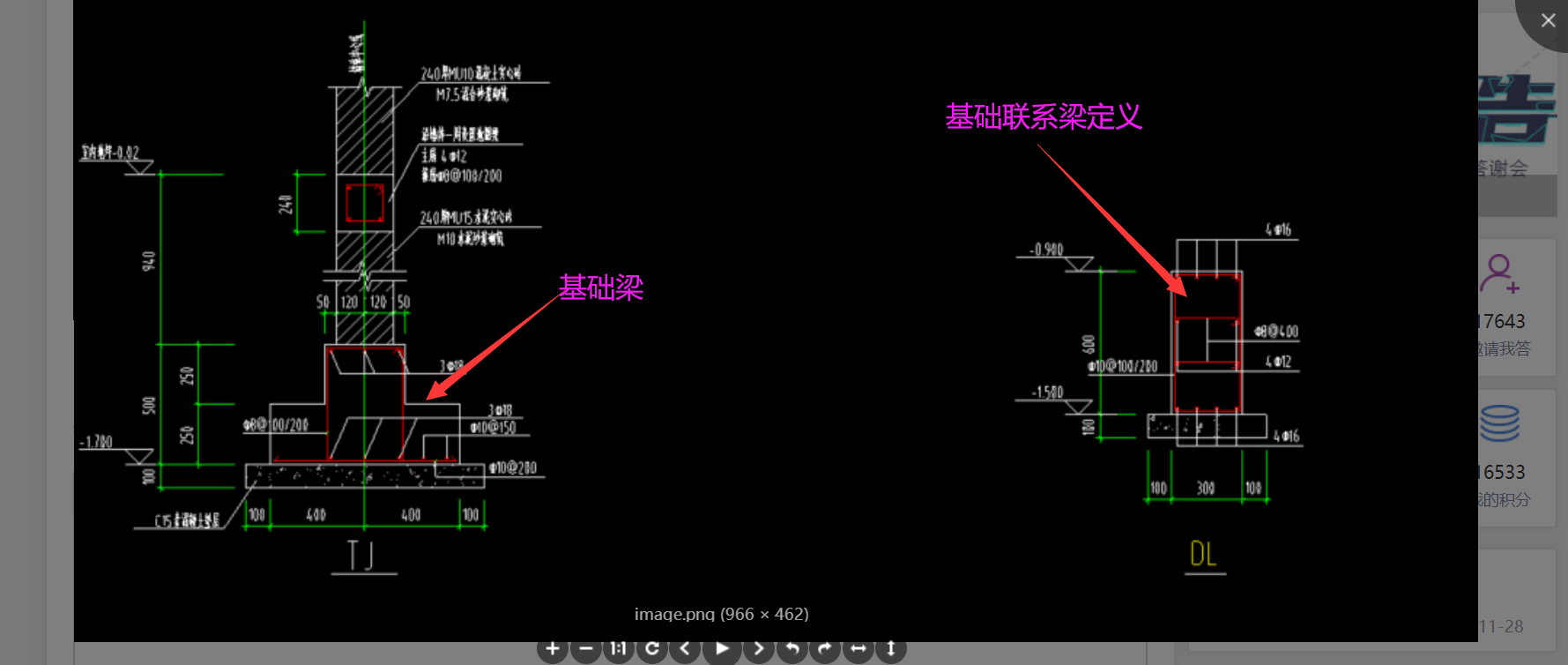Reset the view with the circular arrow icon
This screenshot has width=1568, height=665.
pos(652,649)
